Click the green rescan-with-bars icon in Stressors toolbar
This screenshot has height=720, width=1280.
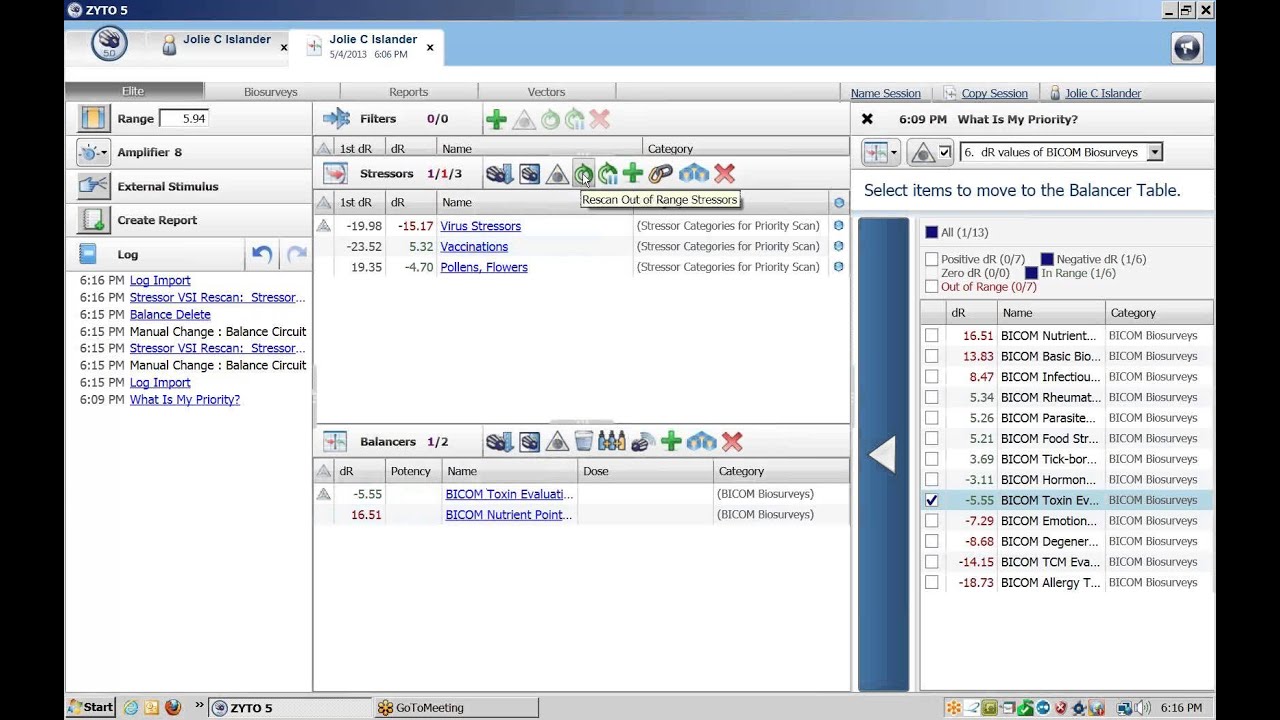pos(608,174)
